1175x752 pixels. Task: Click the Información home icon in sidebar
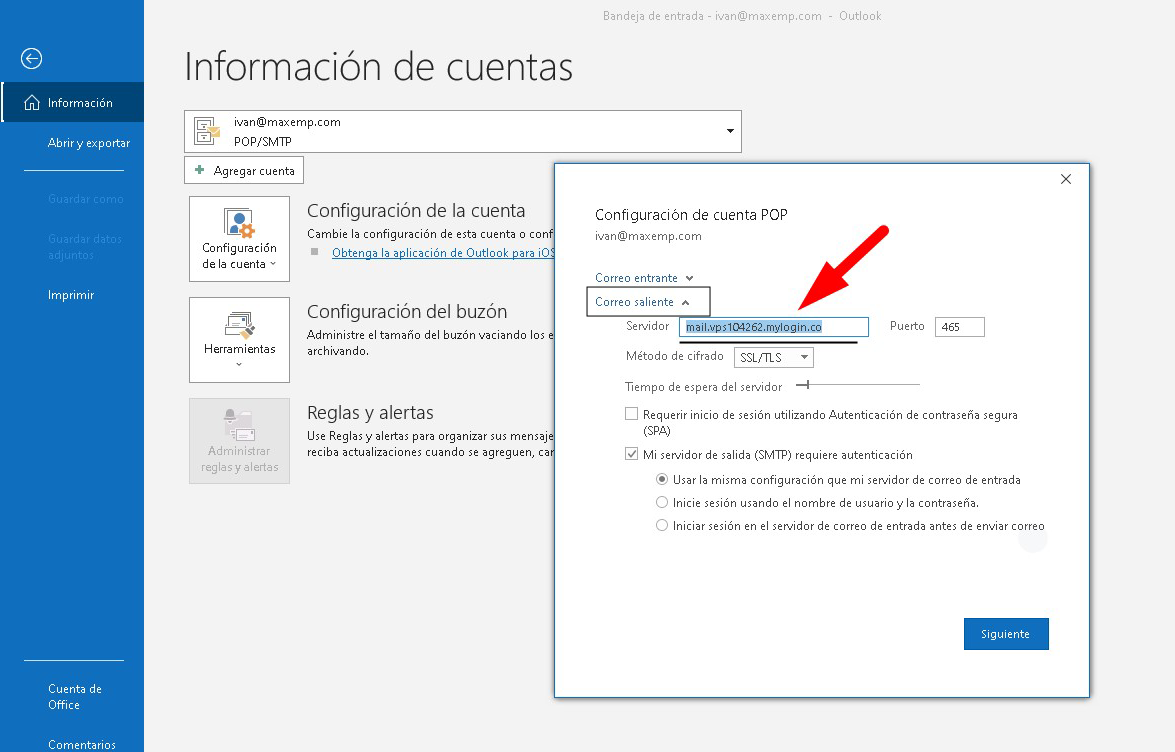click(x=32, y=103)
